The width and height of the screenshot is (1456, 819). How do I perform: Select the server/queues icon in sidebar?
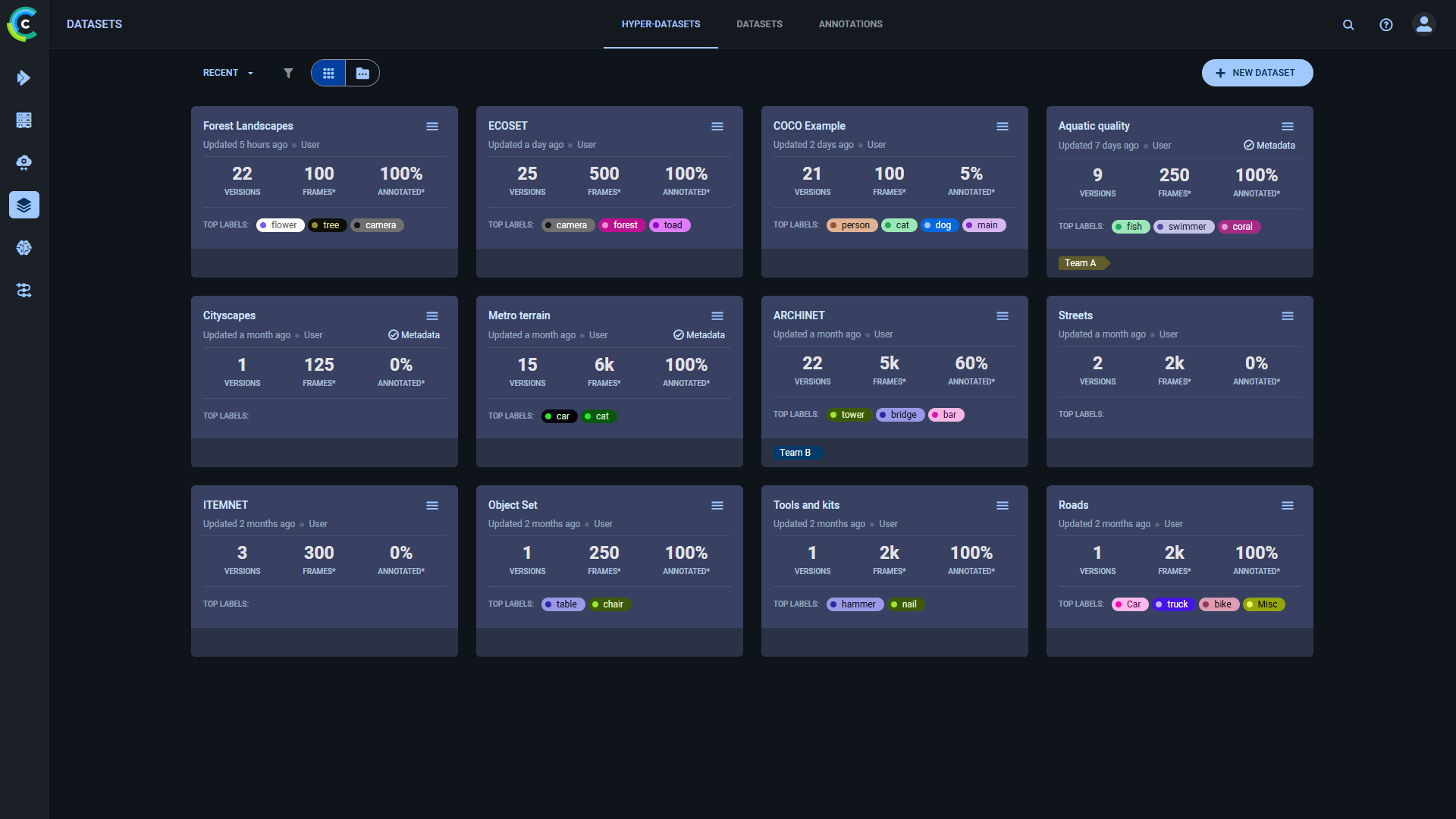pos(24,120)
